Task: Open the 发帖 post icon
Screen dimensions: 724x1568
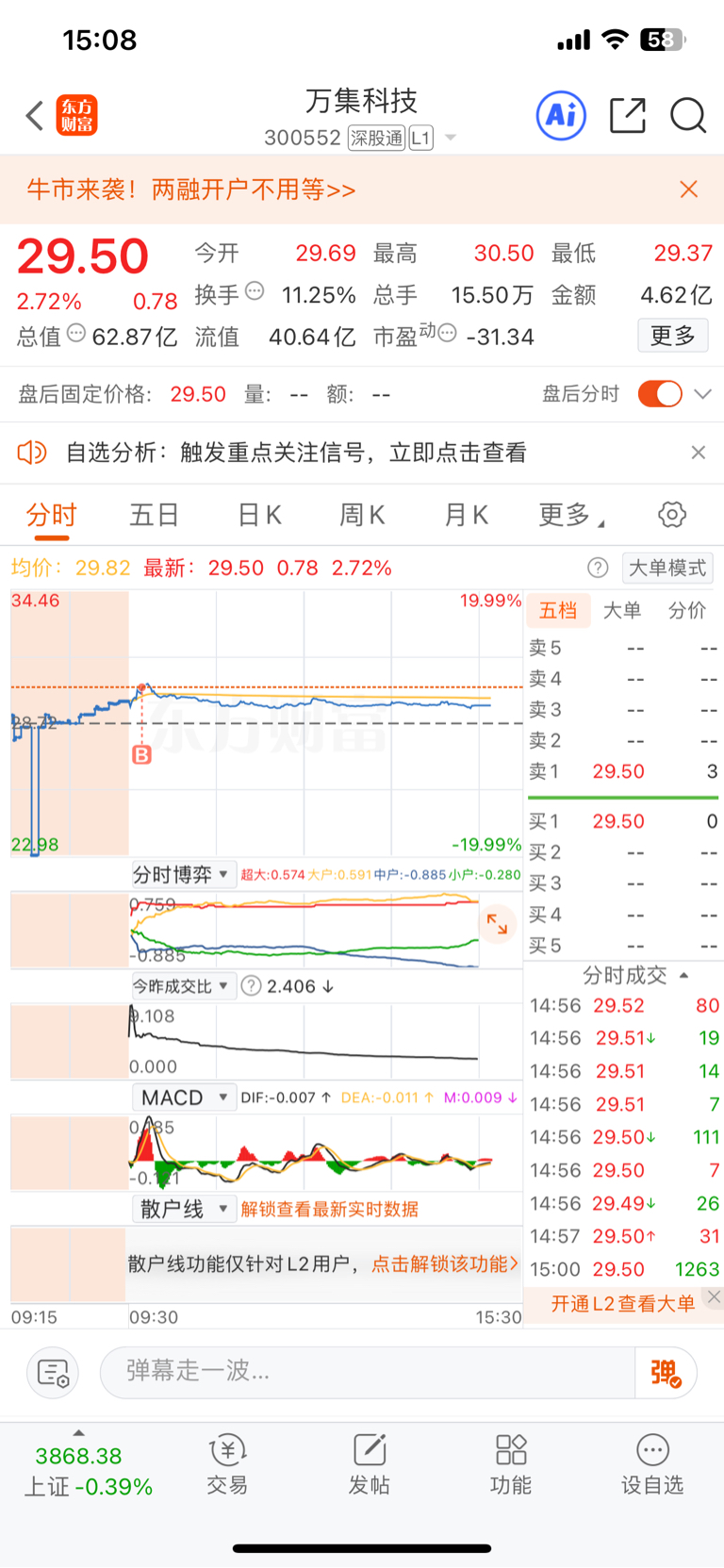Action: click(x=369, y=1464)
